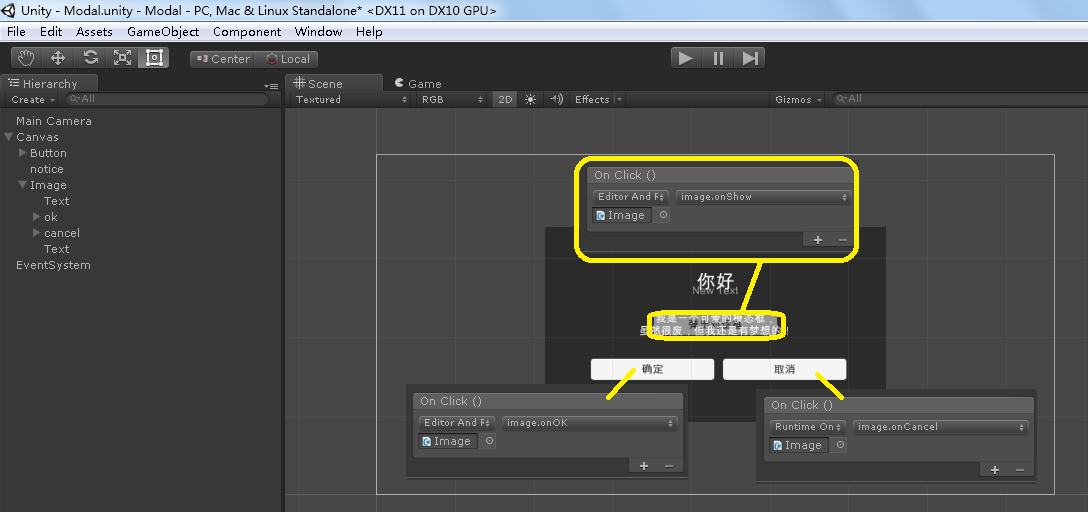1088x512 pixels.
Task: Select the Text item just above EventSystem
Action: click(x=56, y=249)
